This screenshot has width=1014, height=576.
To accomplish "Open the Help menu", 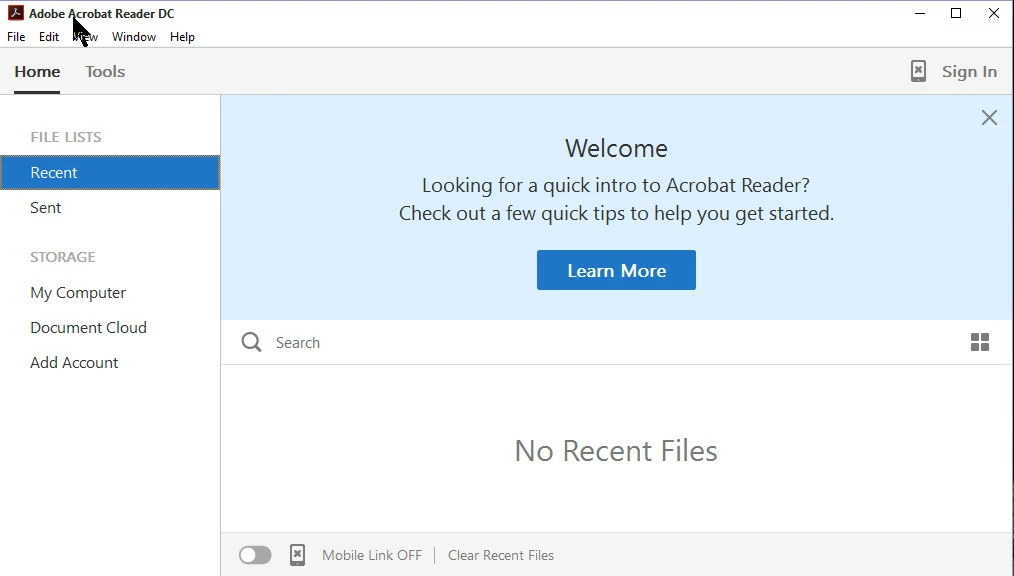I will click(x=182, y=37).
